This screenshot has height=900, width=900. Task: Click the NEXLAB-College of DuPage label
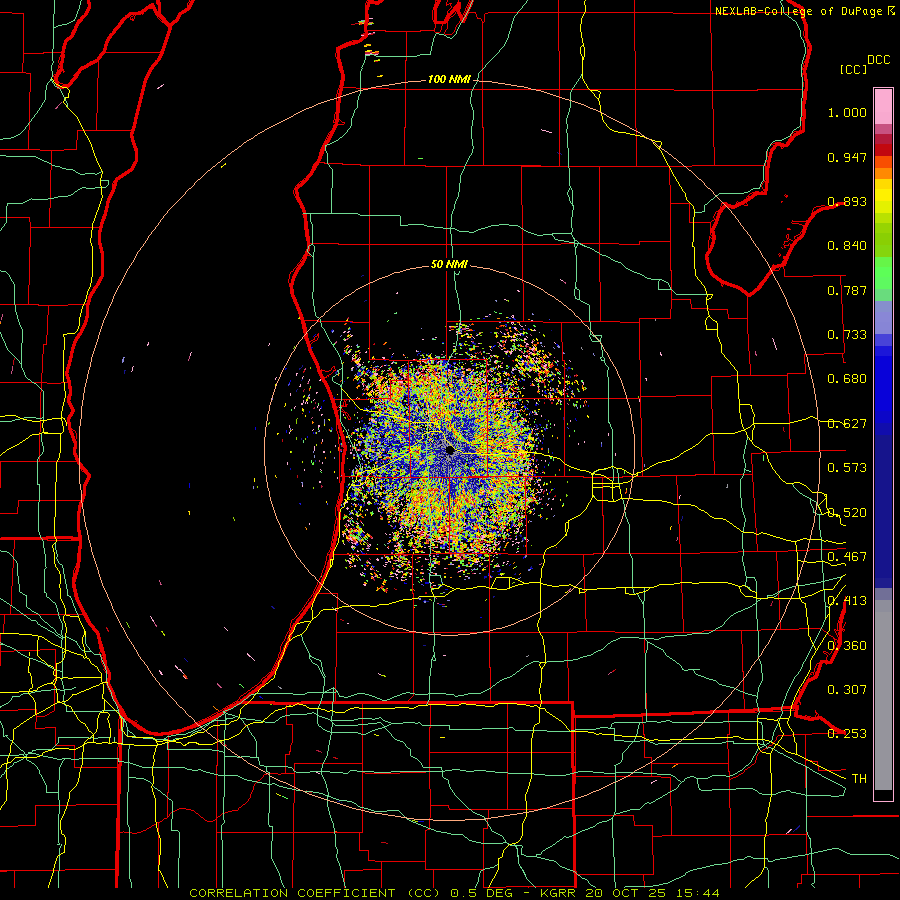click(x=800, y=11)
